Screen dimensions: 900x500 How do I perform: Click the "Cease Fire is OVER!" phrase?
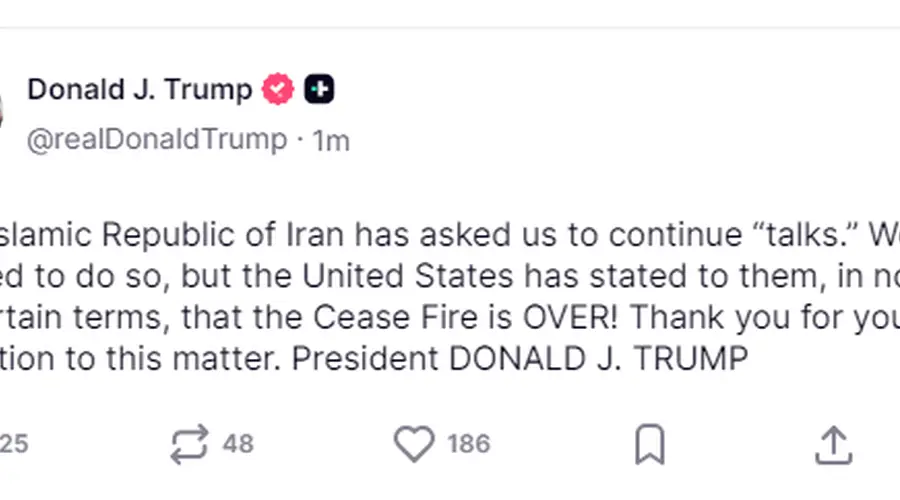point(465,317)
